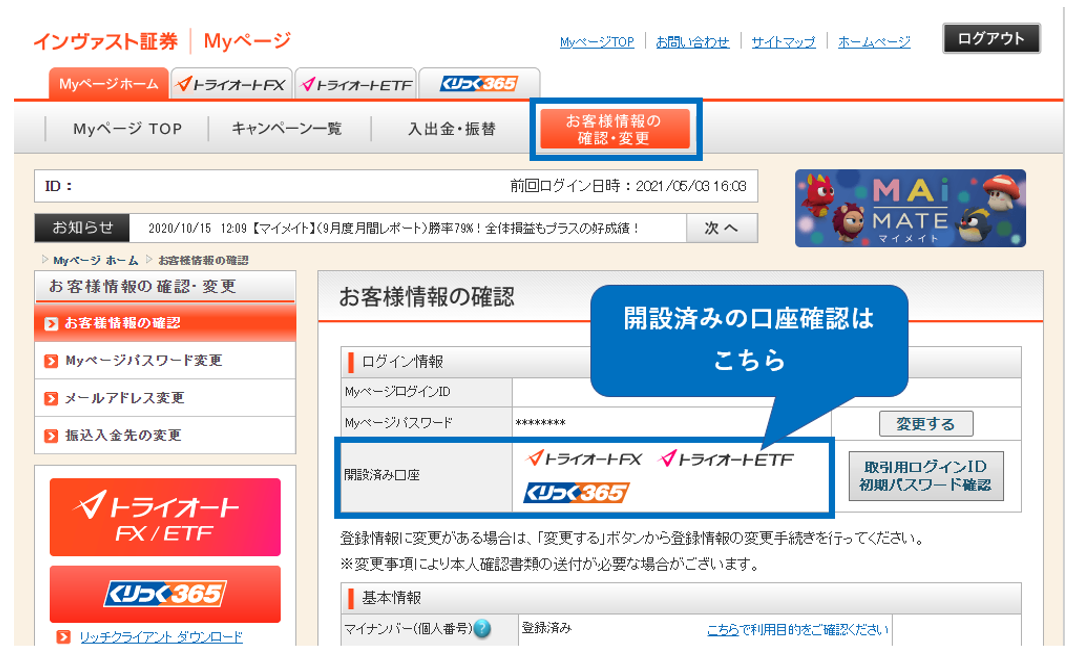
Task: Open the サイトマップ link
Action: [784, 42]
